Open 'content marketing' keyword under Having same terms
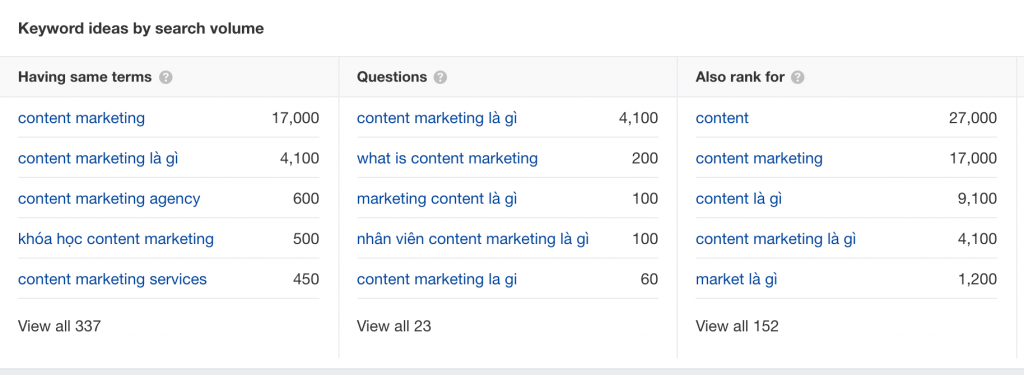 [82, 118]
